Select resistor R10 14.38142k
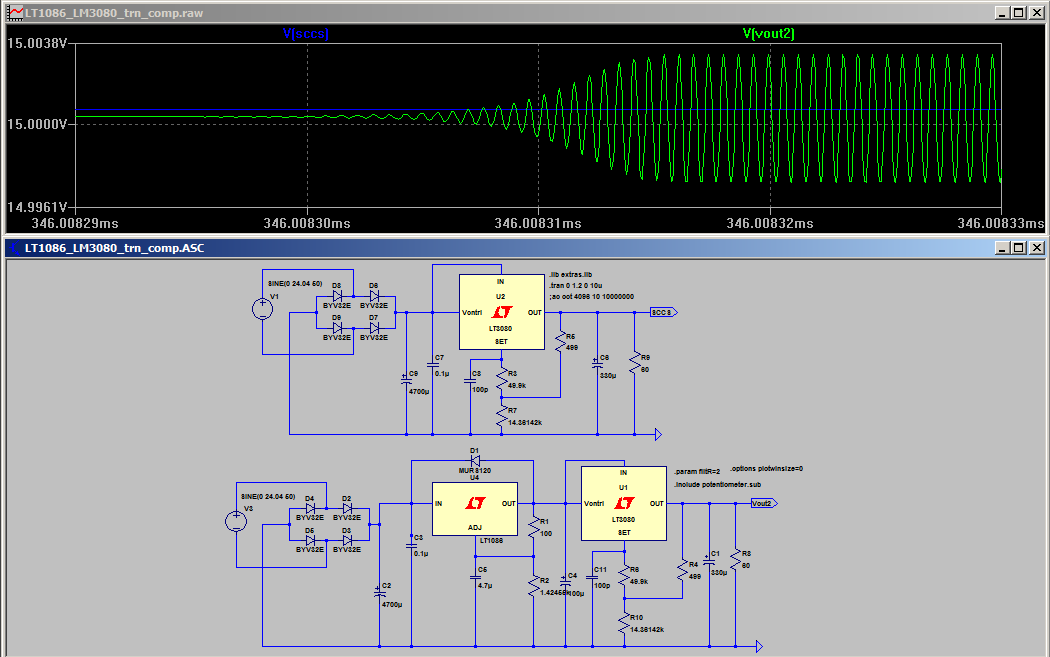The image size is (1050, 657). coord(624,624)
